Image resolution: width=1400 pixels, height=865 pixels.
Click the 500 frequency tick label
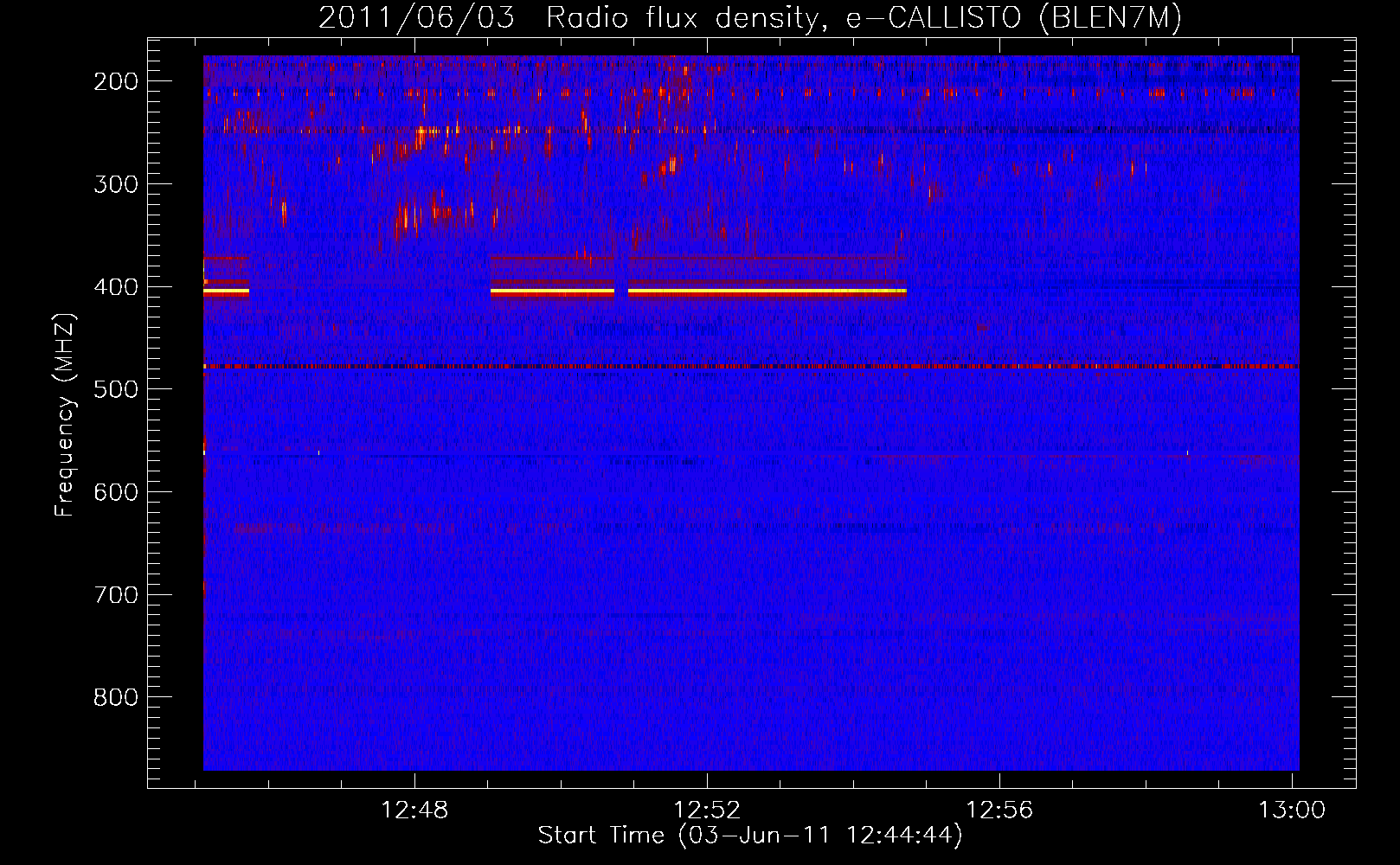click(116, 389)
